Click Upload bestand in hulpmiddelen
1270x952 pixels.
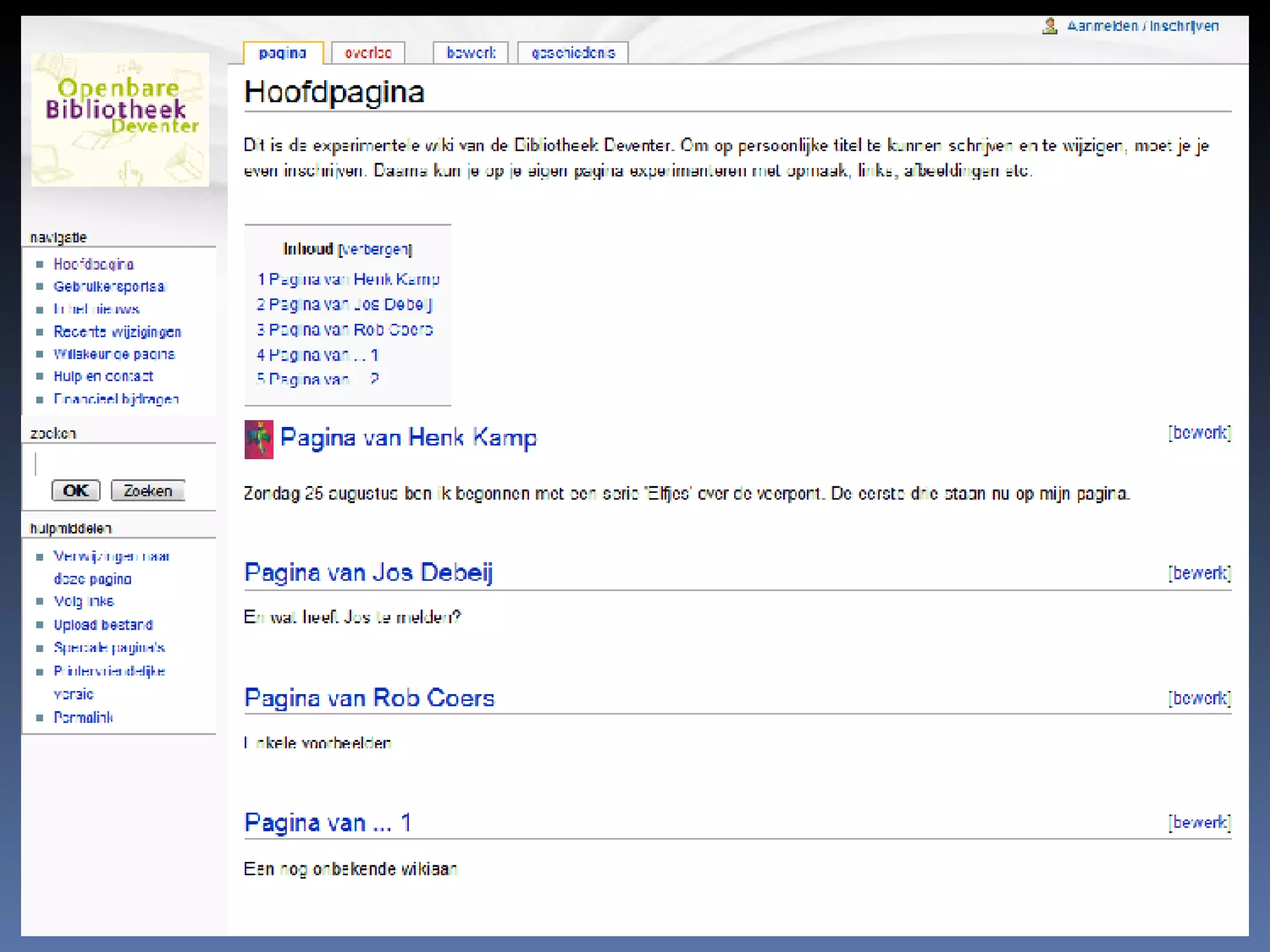click(103, 625)
